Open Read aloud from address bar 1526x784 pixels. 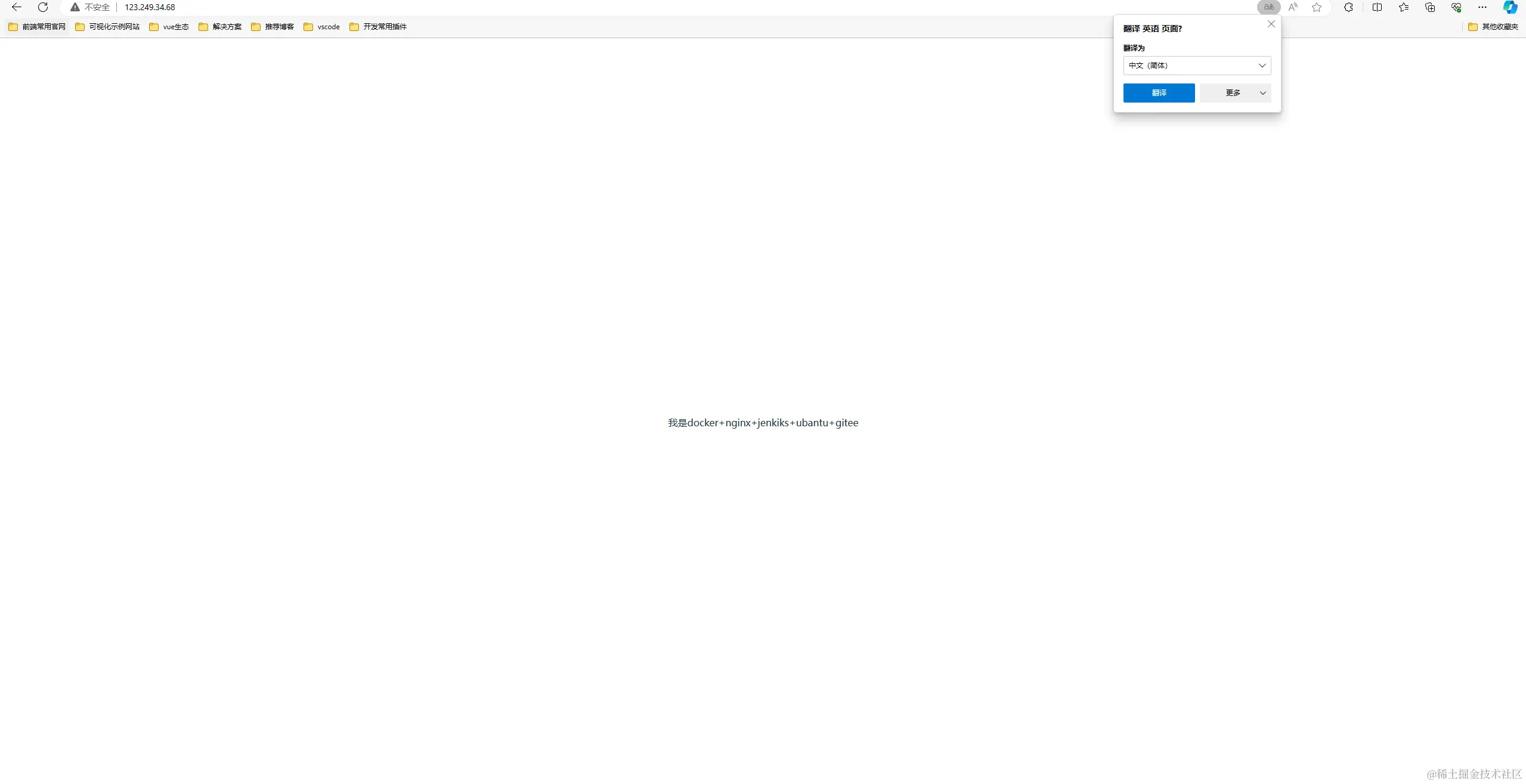(x=1293, y=7)
